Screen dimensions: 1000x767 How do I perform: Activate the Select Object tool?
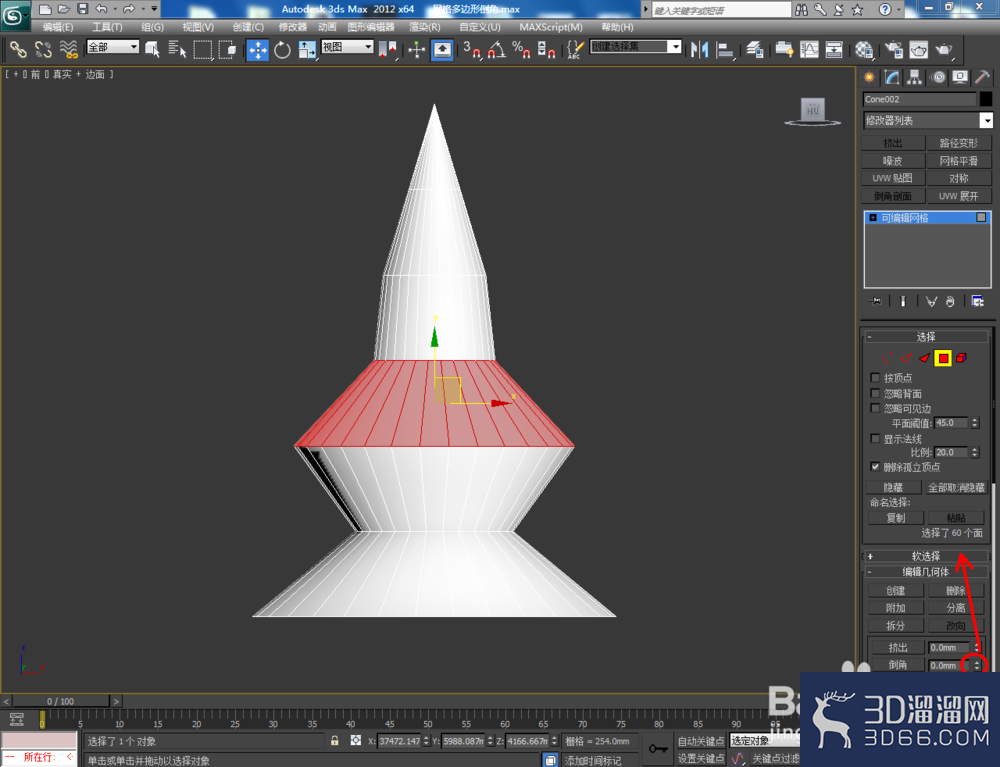(152, 49)
